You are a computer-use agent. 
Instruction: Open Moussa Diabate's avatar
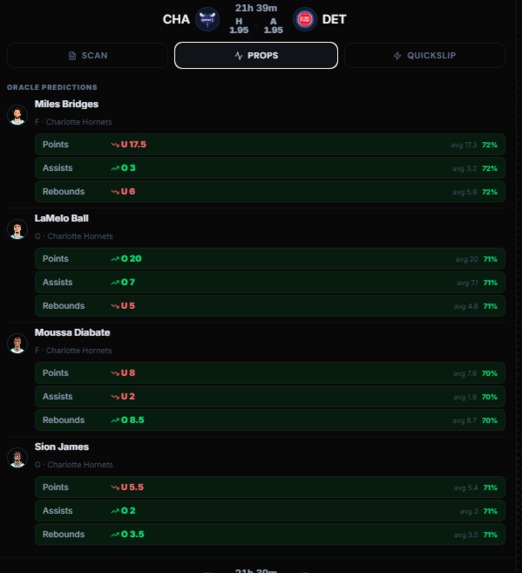[x=17, y=344]
